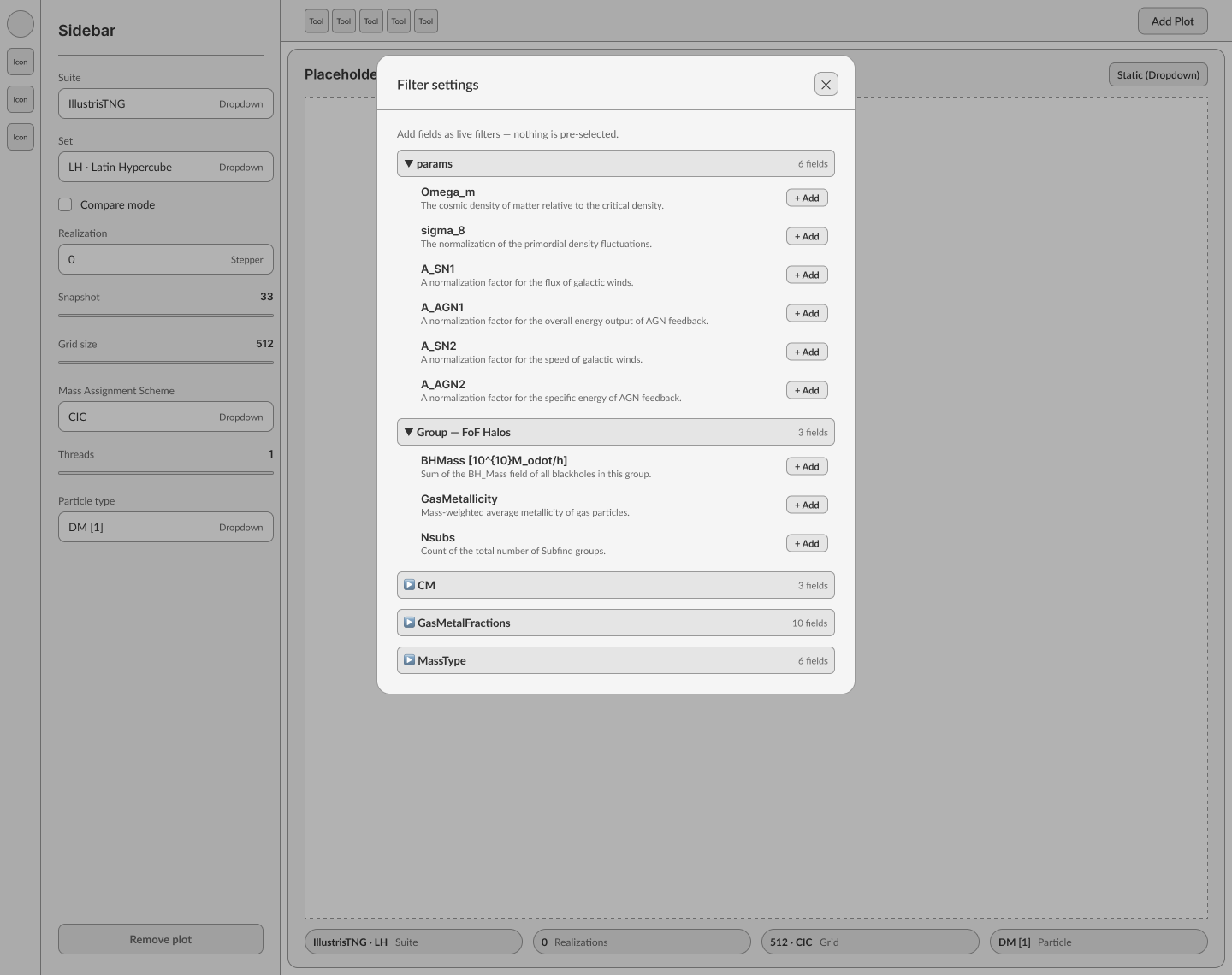
Task: Expand the MassType section
Action: click(616, 660)
